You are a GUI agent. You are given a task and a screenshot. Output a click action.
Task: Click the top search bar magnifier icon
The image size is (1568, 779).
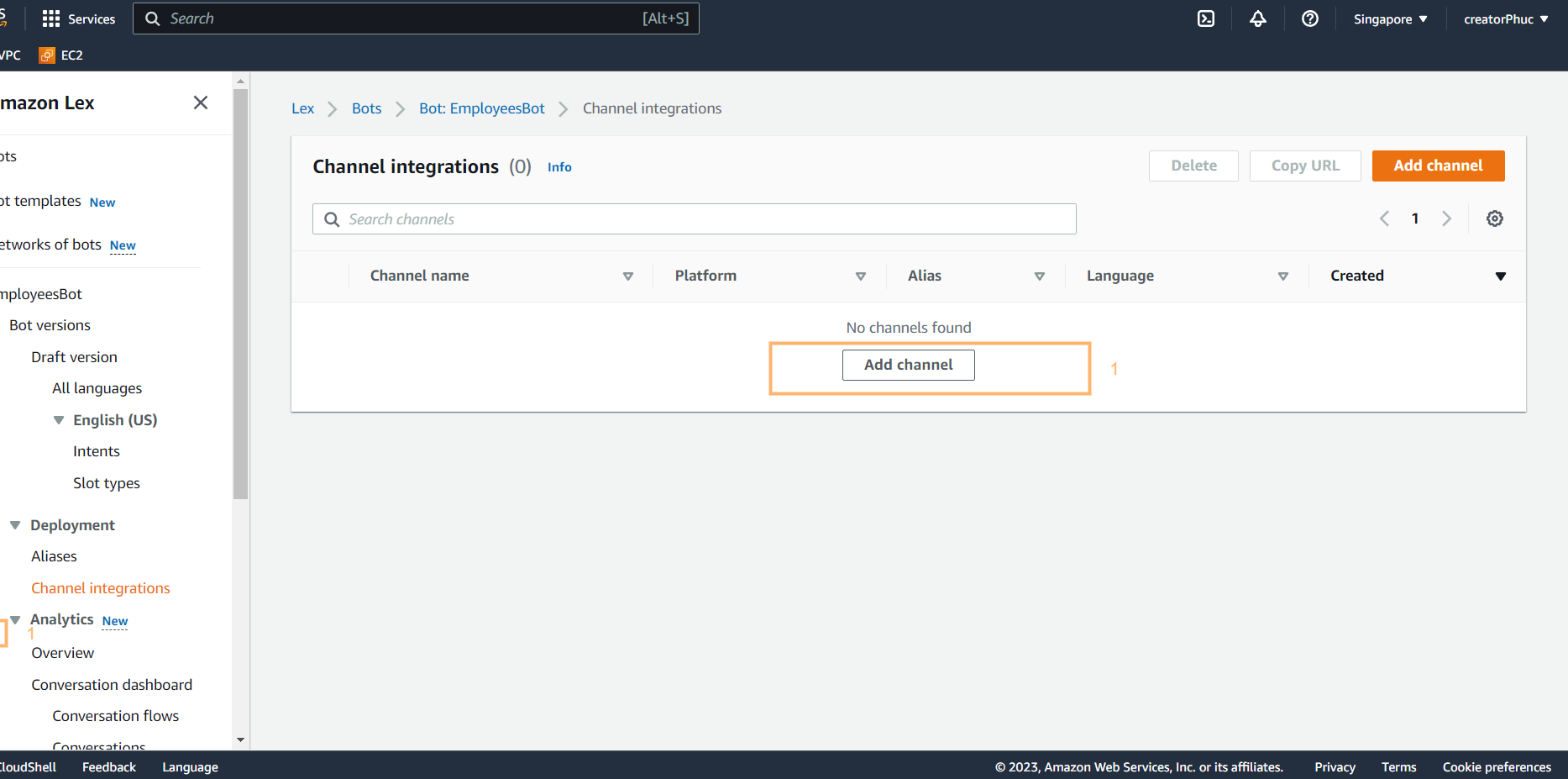click(152, 18)
